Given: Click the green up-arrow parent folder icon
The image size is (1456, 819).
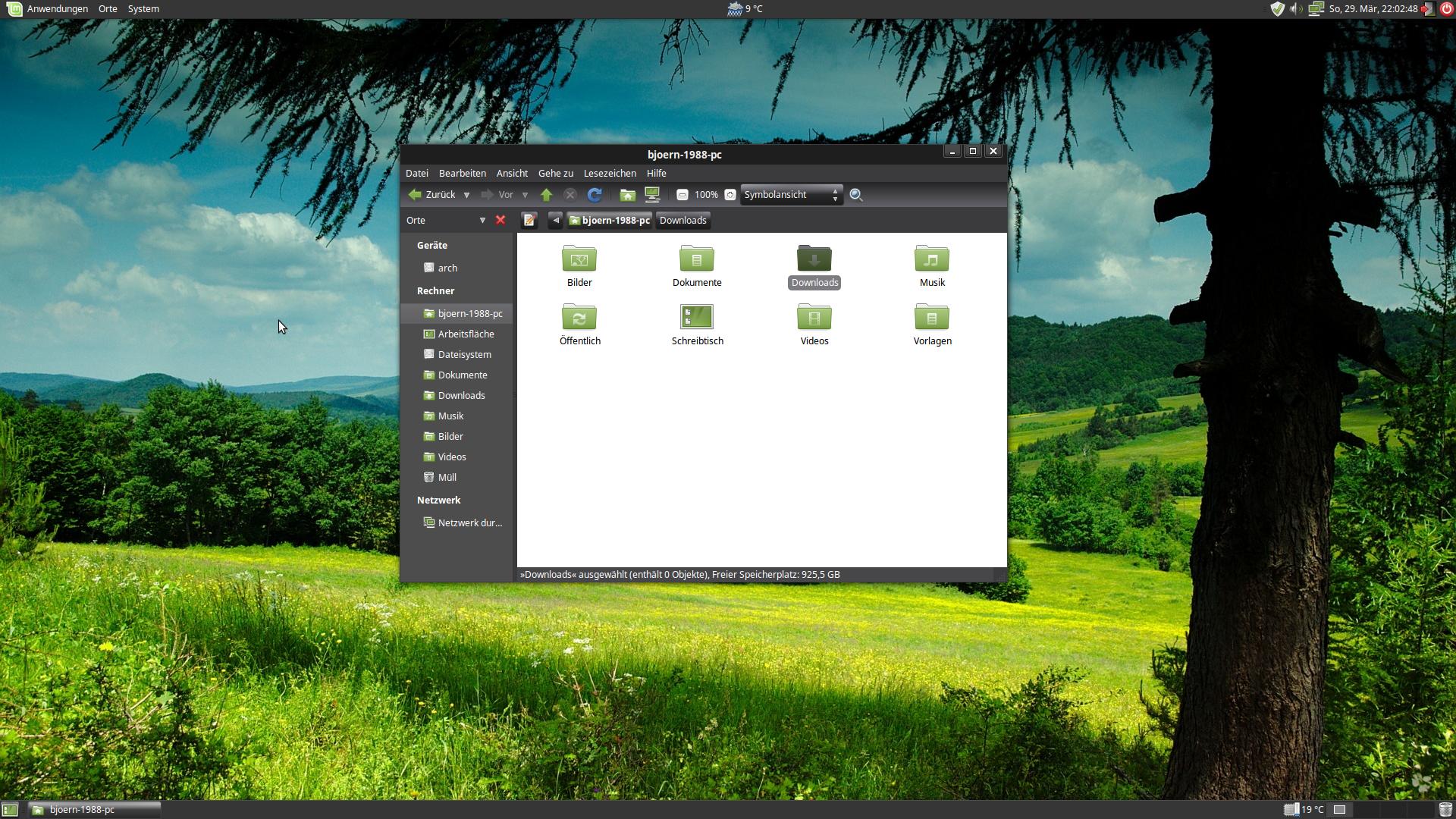Looking at the screenshot, I should 546,195.
